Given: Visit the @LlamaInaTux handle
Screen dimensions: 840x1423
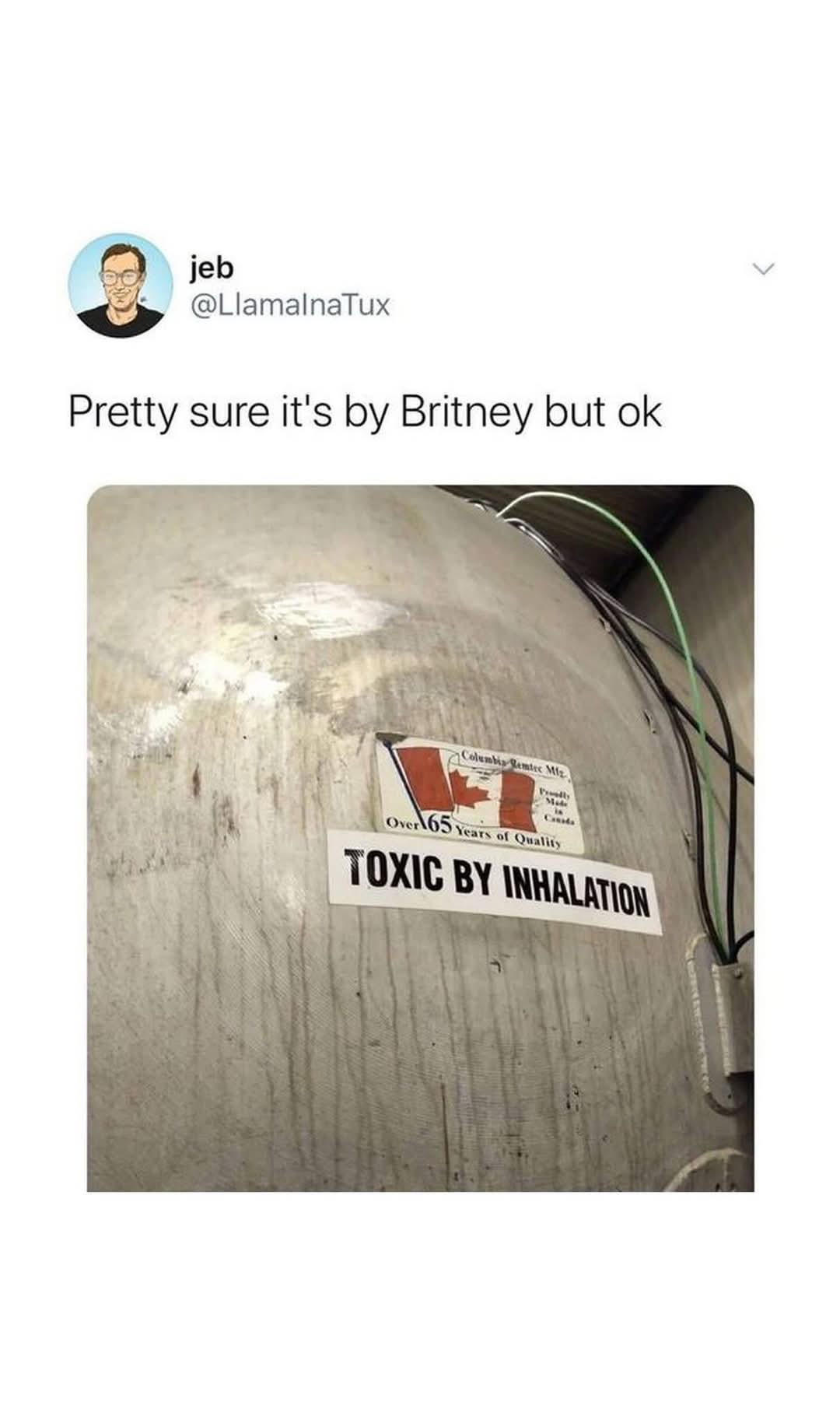Looking at the screenshot, I should pos(289,305).
